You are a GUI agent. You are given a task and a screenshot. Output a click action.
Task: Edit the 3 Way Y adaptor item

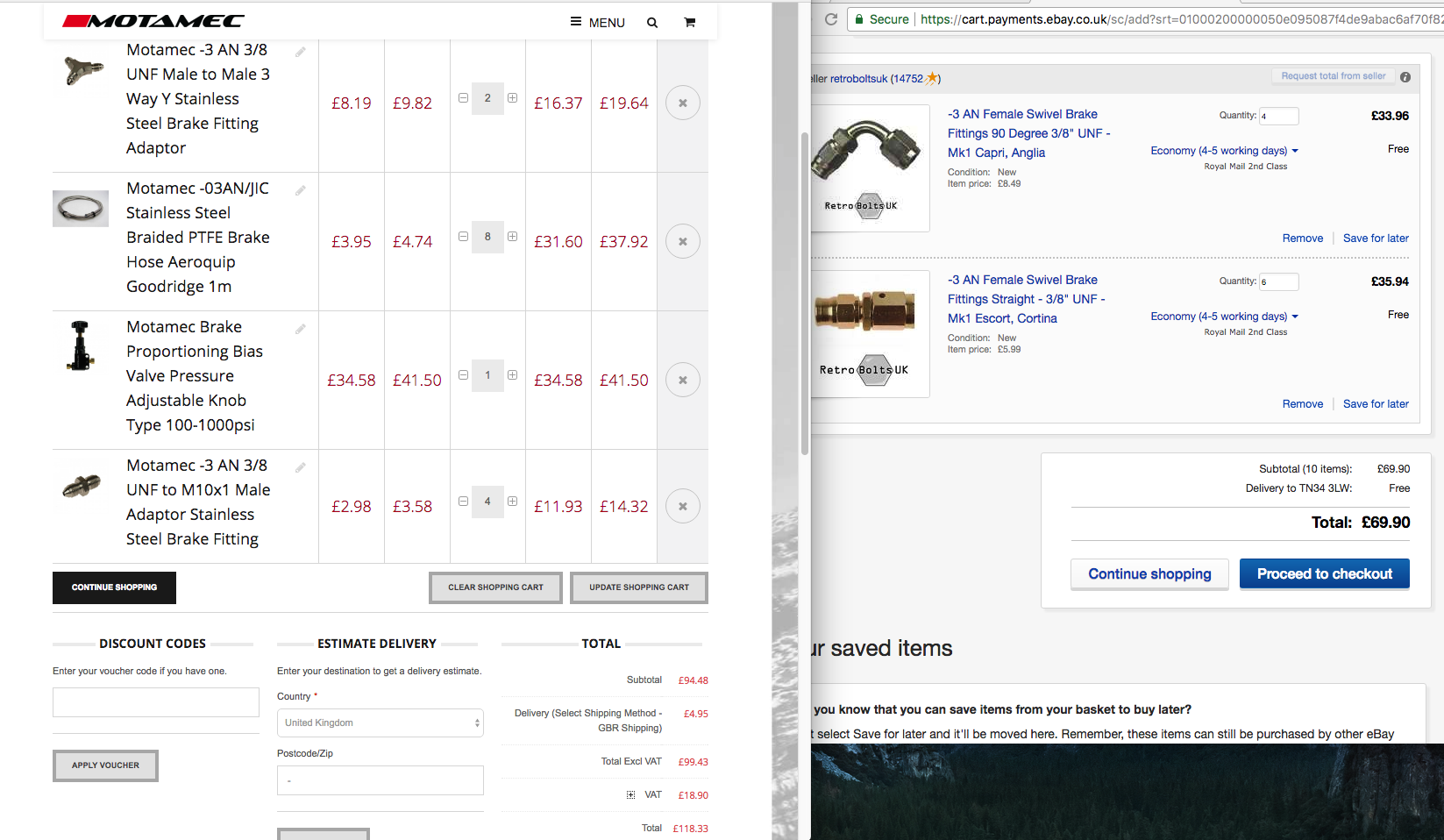(x=301, y=53)
